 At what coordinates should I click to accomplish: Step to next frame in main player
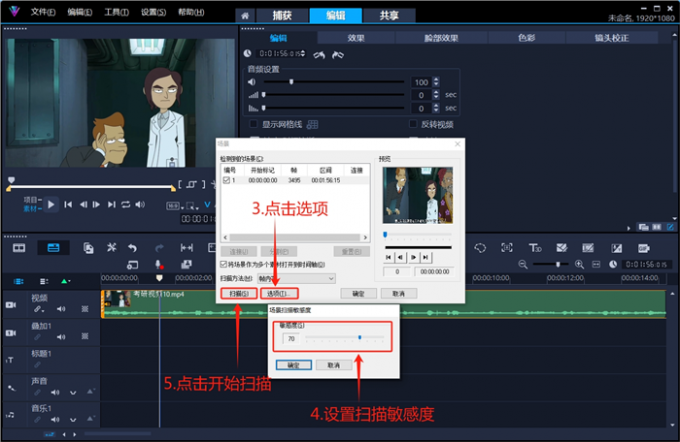tap(96, 204)
